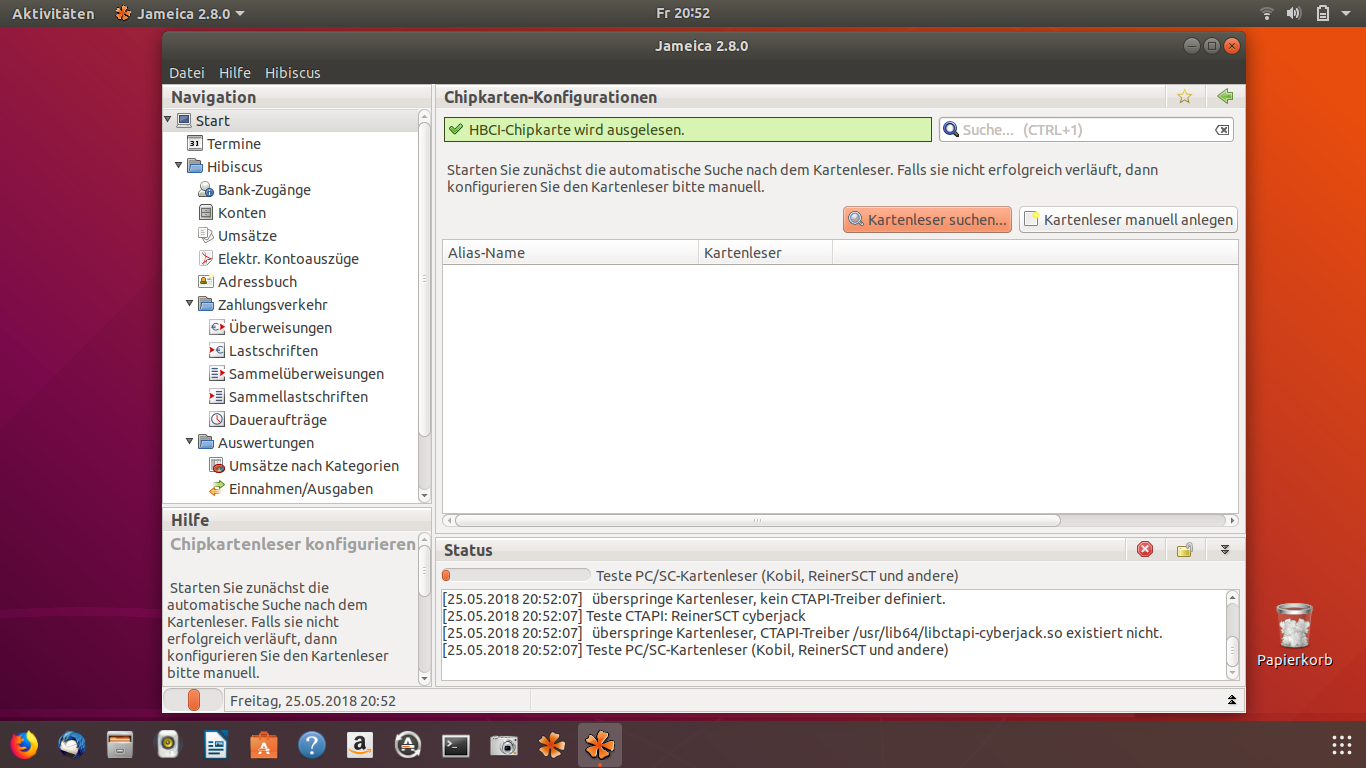Open Rhythmbox speaker icon in the dock
Image resolution: width=1366 pixels, height=768 pixels.
[168, 745]
